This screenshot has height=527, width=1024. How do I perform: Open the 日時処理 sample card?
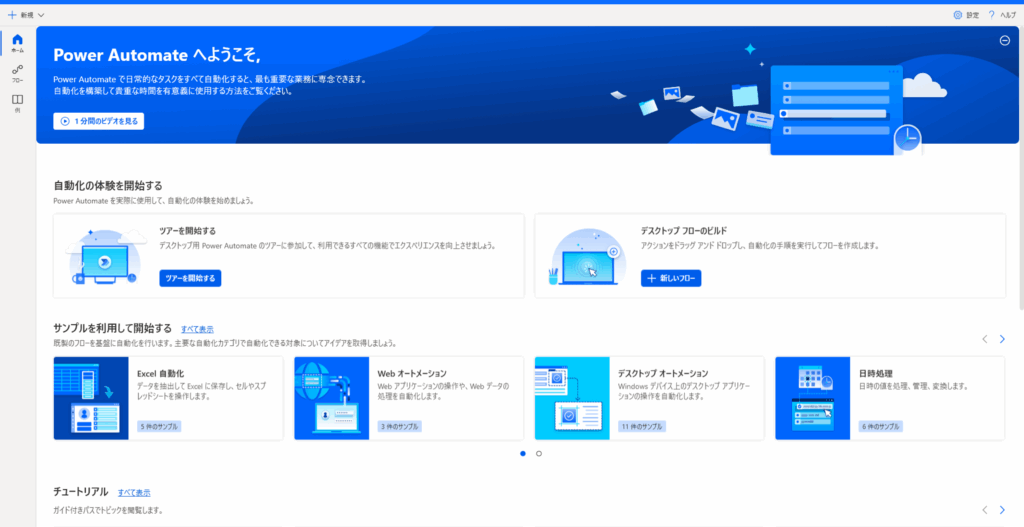(x=889, y=398)
